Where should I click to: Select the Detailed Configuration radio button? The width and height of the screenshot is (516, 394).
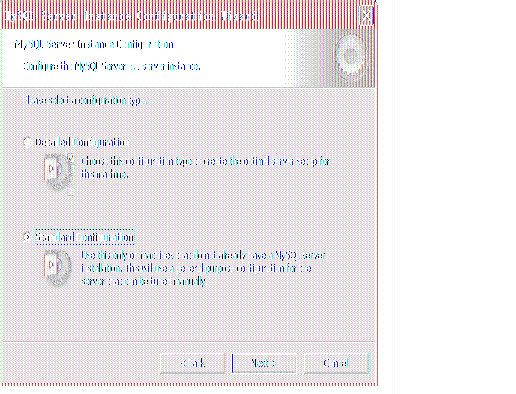(x=27, y=142)
